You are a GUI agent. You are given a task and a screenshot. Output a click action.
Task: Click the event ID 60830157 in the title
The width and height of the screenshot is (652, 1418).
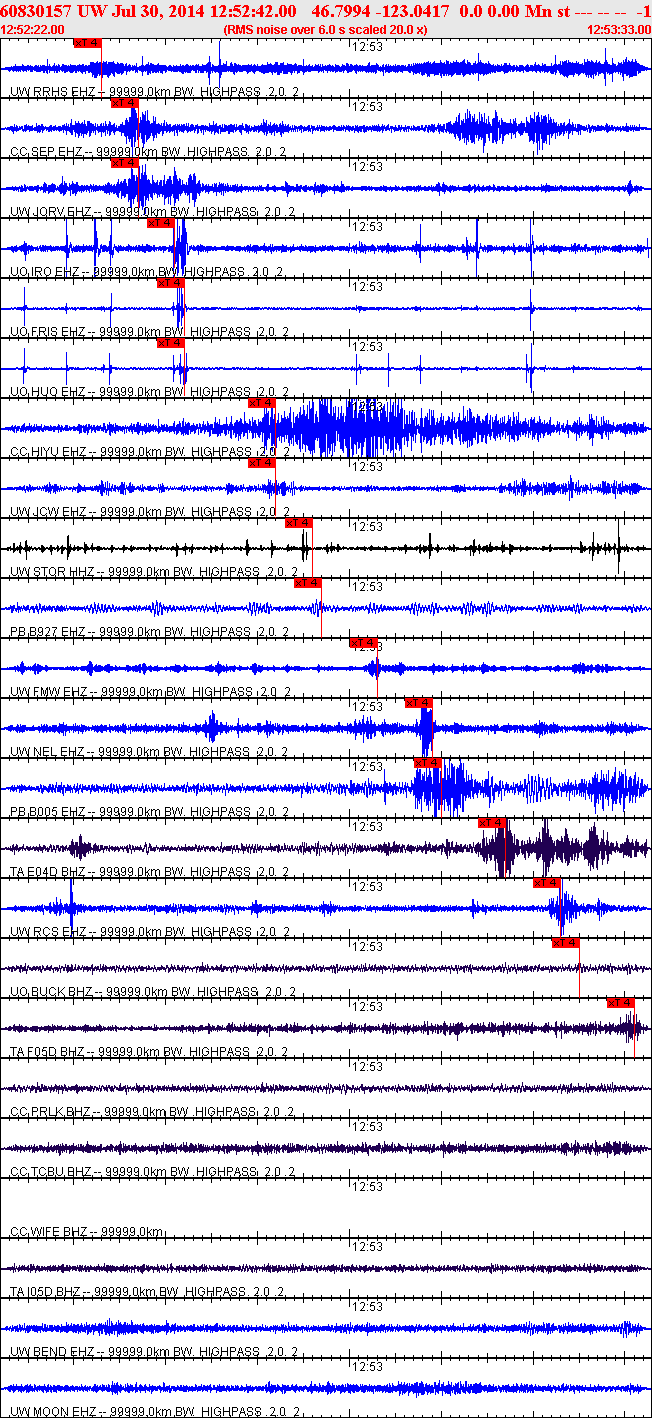pos(36,10)
